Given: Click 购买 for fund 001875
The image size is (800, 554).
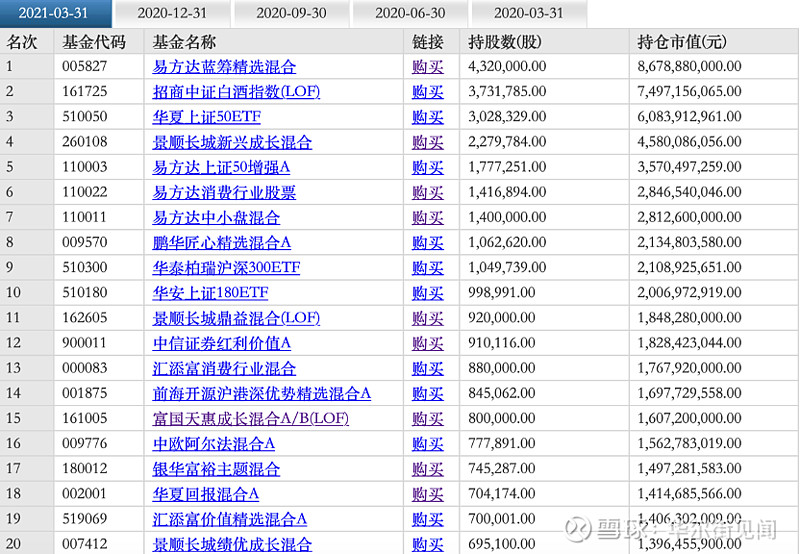Looking at the screenshot, I should pyautogui.click(x=428, y=393).
